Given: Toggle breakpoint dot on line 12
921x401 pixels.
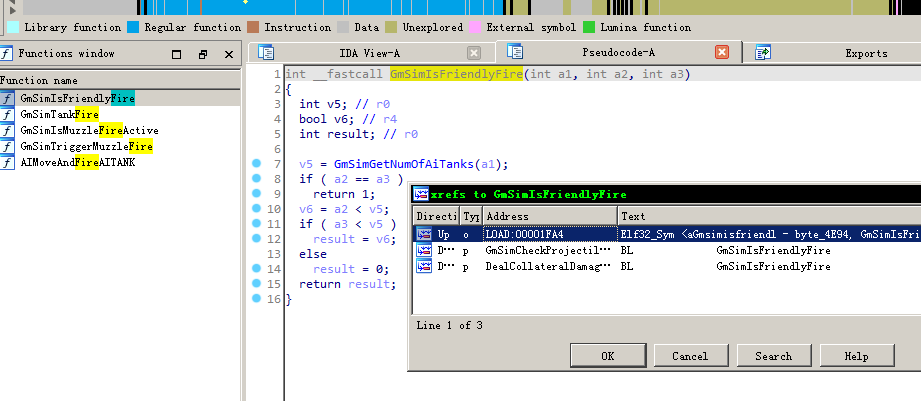Looking at the screenshot, I should (x=256, y=238).
